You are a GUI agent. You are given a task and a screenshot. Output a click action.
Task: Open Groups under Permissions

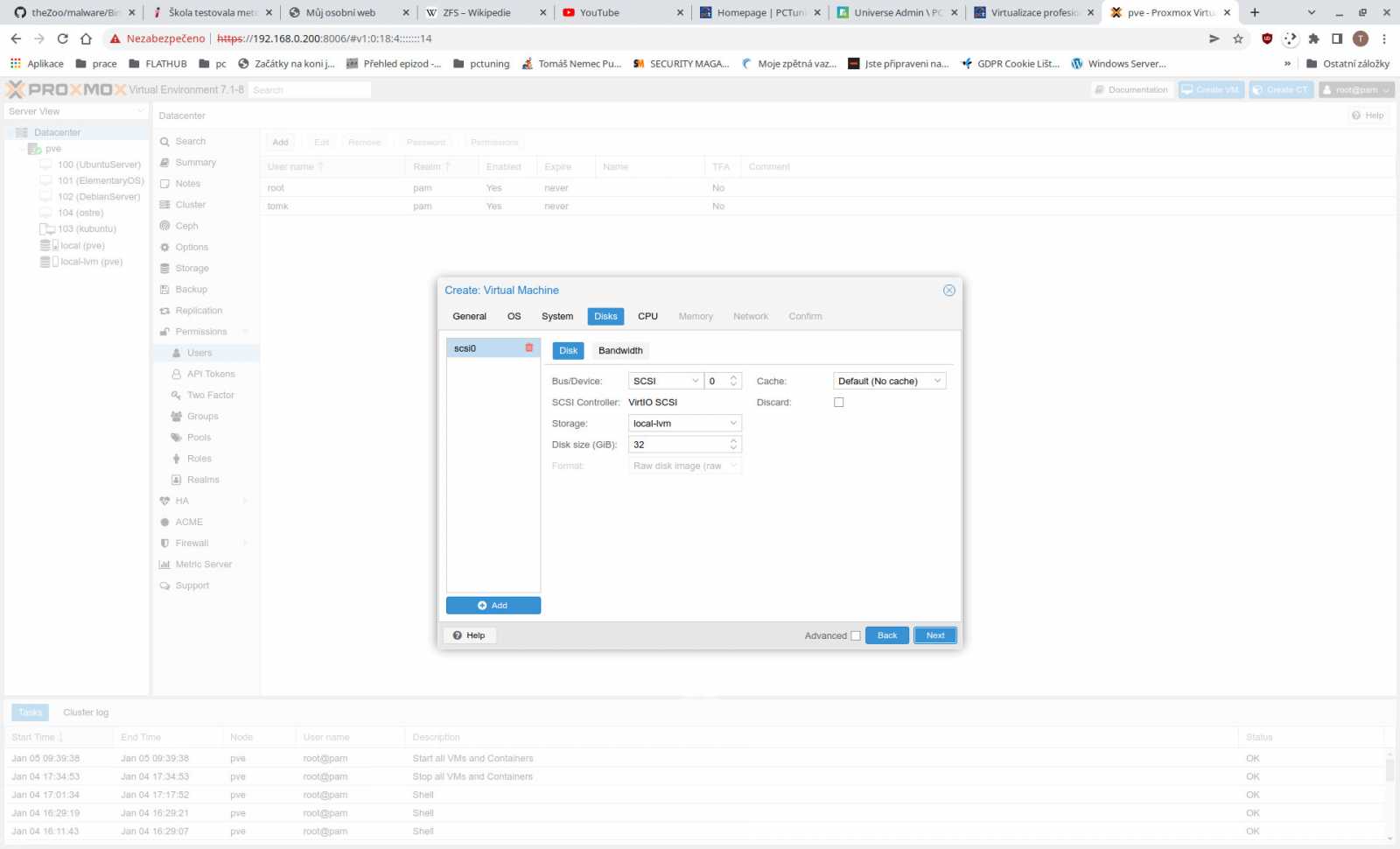pos(202,416)
